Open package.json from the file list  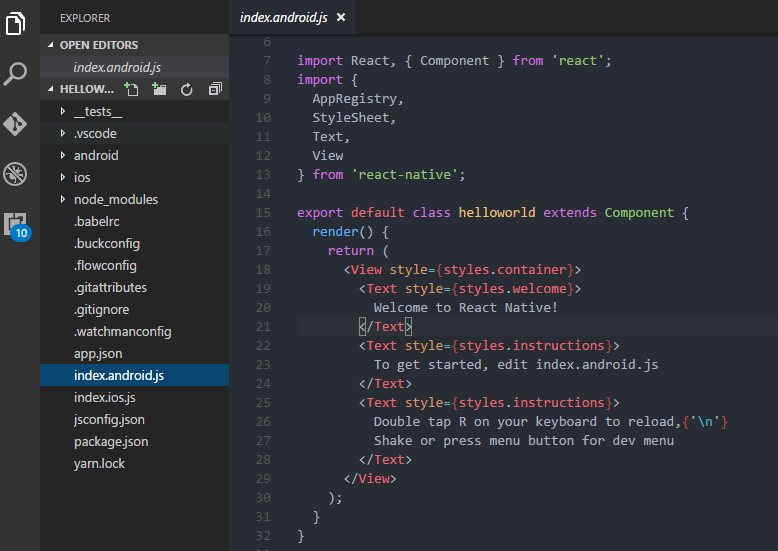point(110,441)
